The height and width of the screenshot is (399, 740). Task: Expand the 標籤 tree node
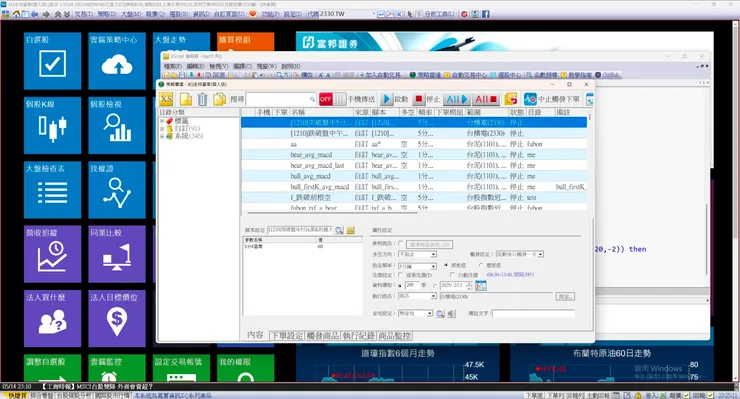click(162, 121)
